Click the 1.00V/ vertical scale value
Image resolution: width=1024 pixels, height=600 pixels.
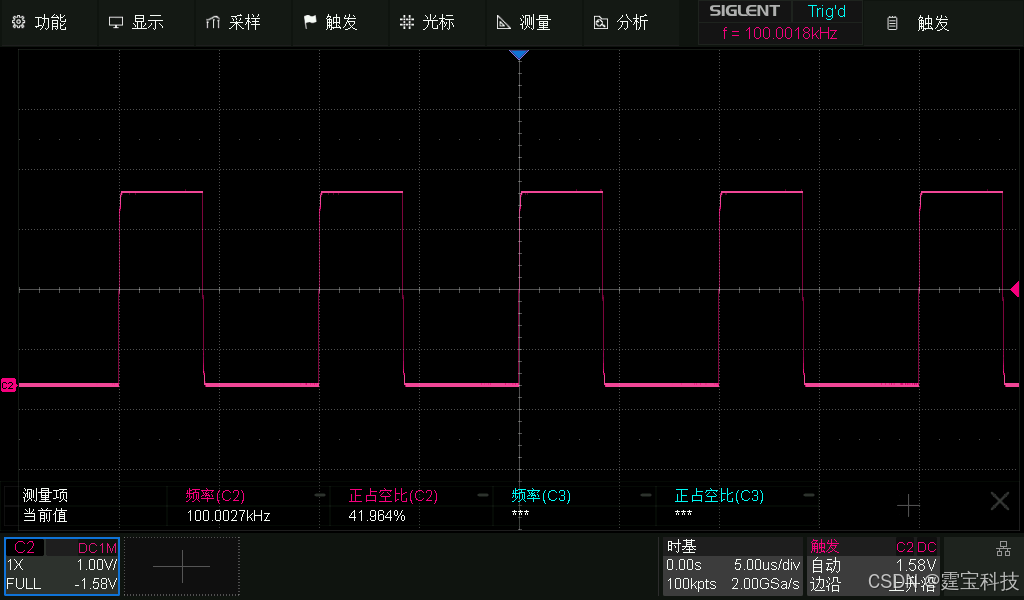97,565
